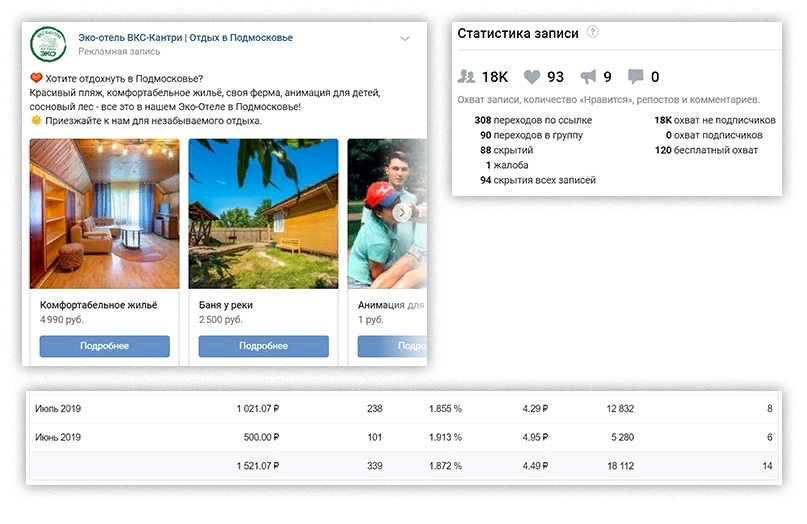Click the help question mark next to Статистика записи
This screenshot has height=524, width=807.
point(593,32)
